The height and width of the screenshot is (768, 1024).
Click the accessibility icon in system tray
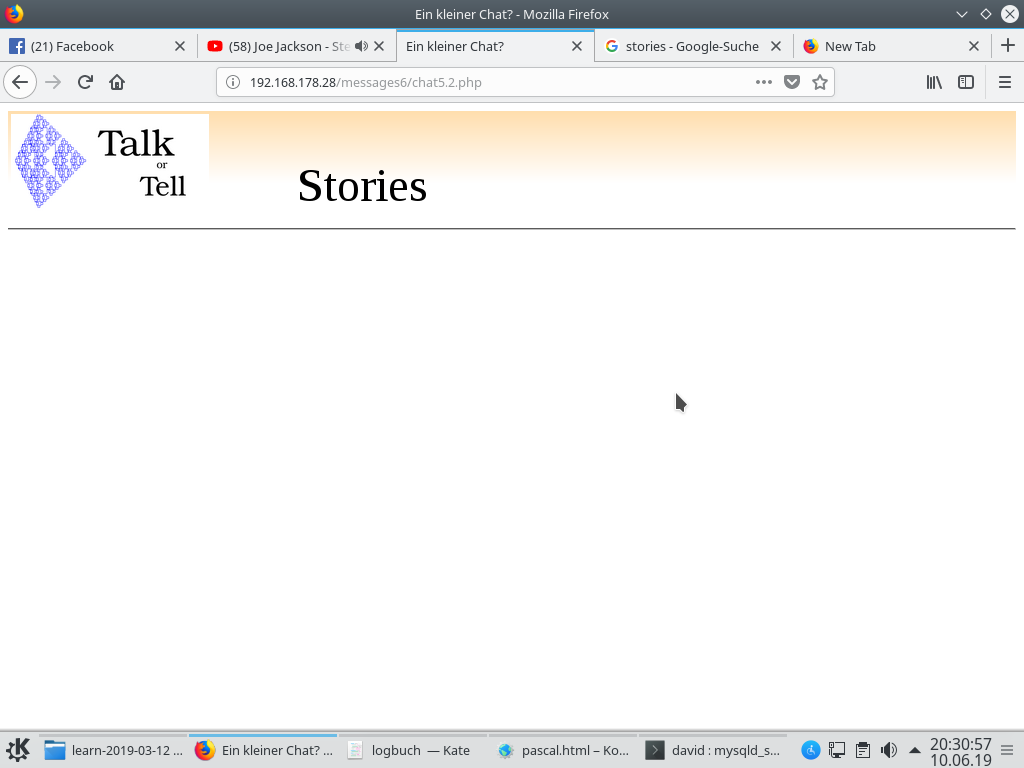pyautogui.click(x=810, y=749)
